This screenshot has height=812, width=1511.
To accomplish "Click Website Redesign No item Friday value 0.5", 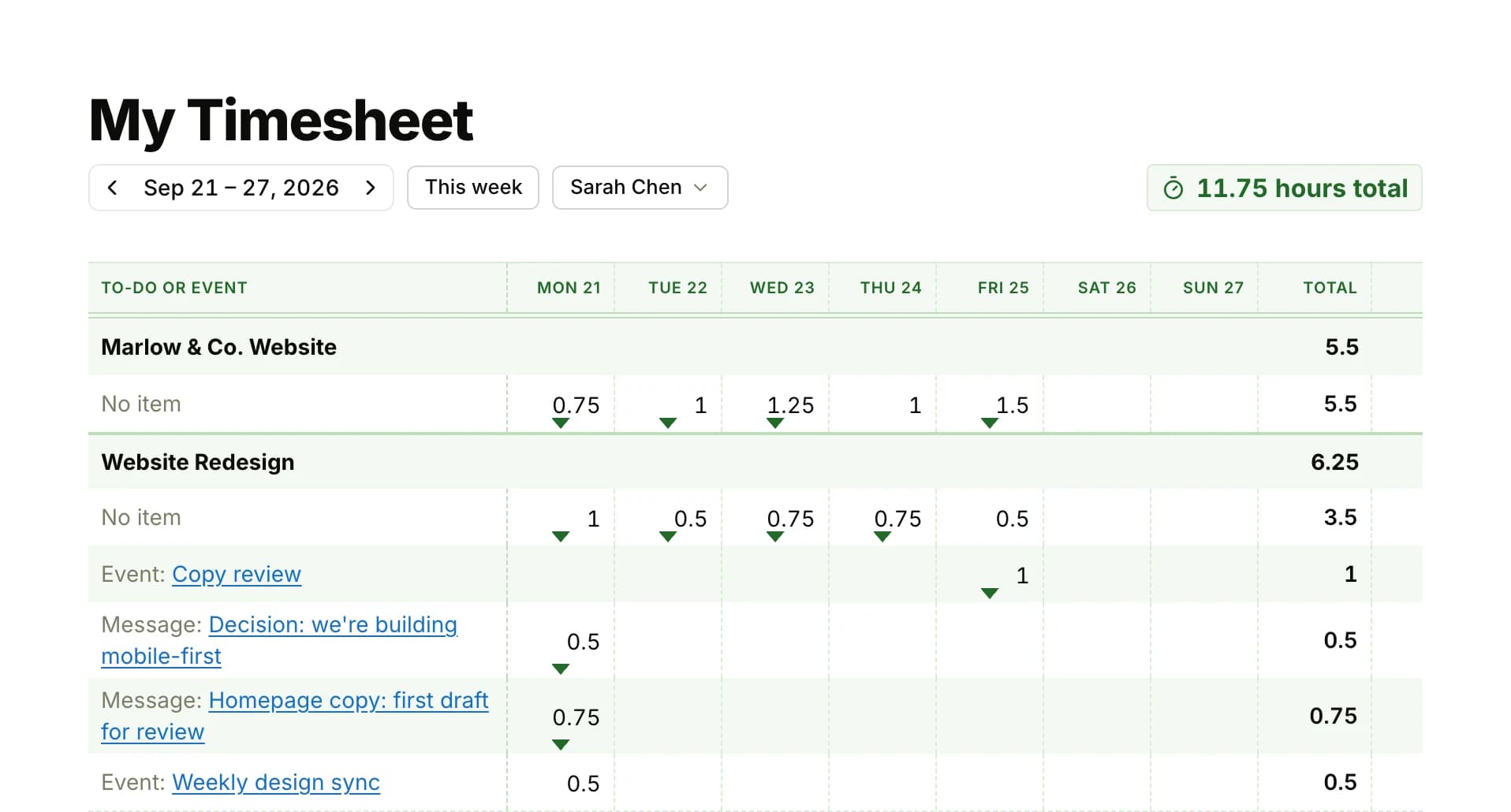I will (x=1012, y=519).
